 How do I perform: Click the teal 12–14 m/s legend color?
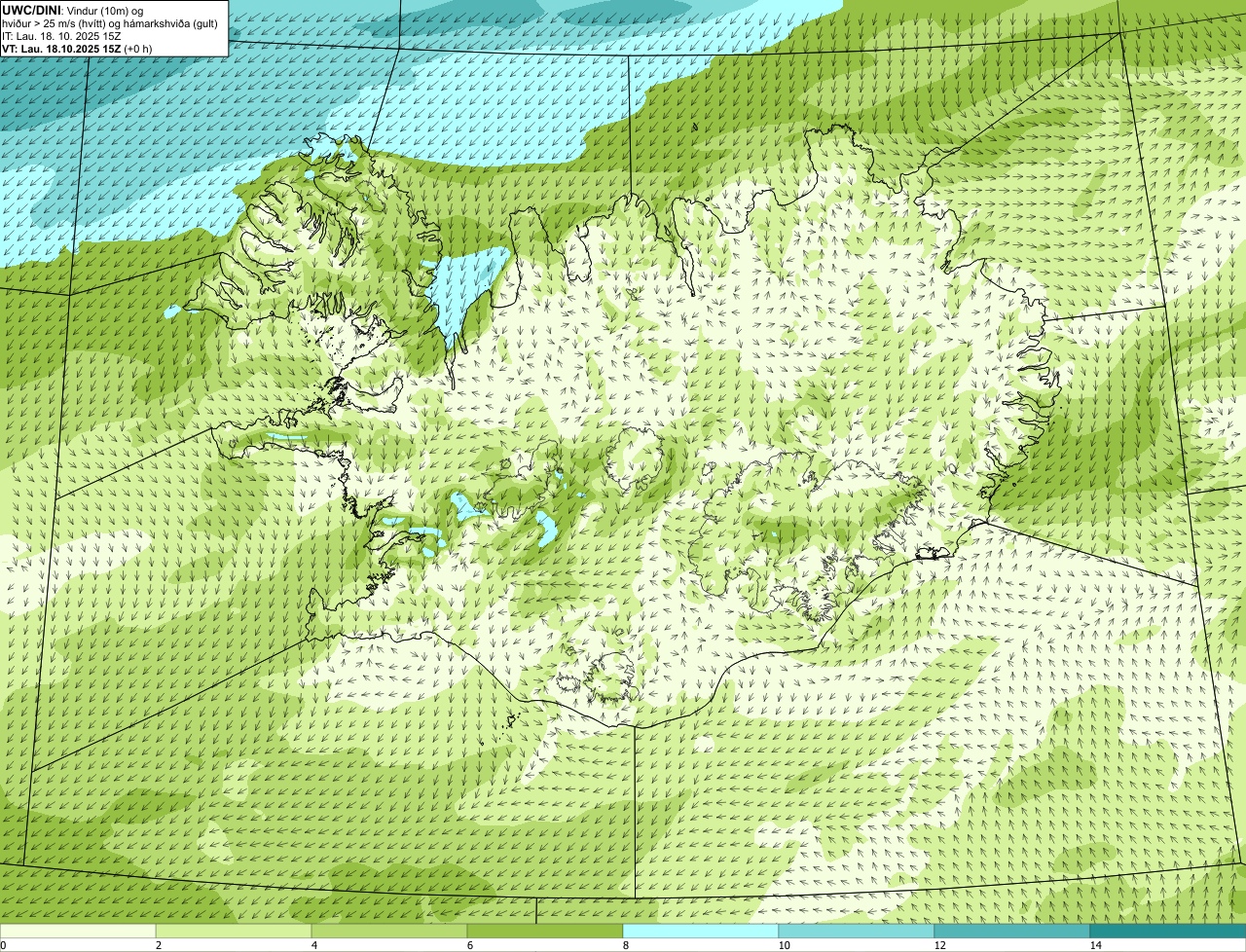pyautogui.click(x=1012, y=931)
